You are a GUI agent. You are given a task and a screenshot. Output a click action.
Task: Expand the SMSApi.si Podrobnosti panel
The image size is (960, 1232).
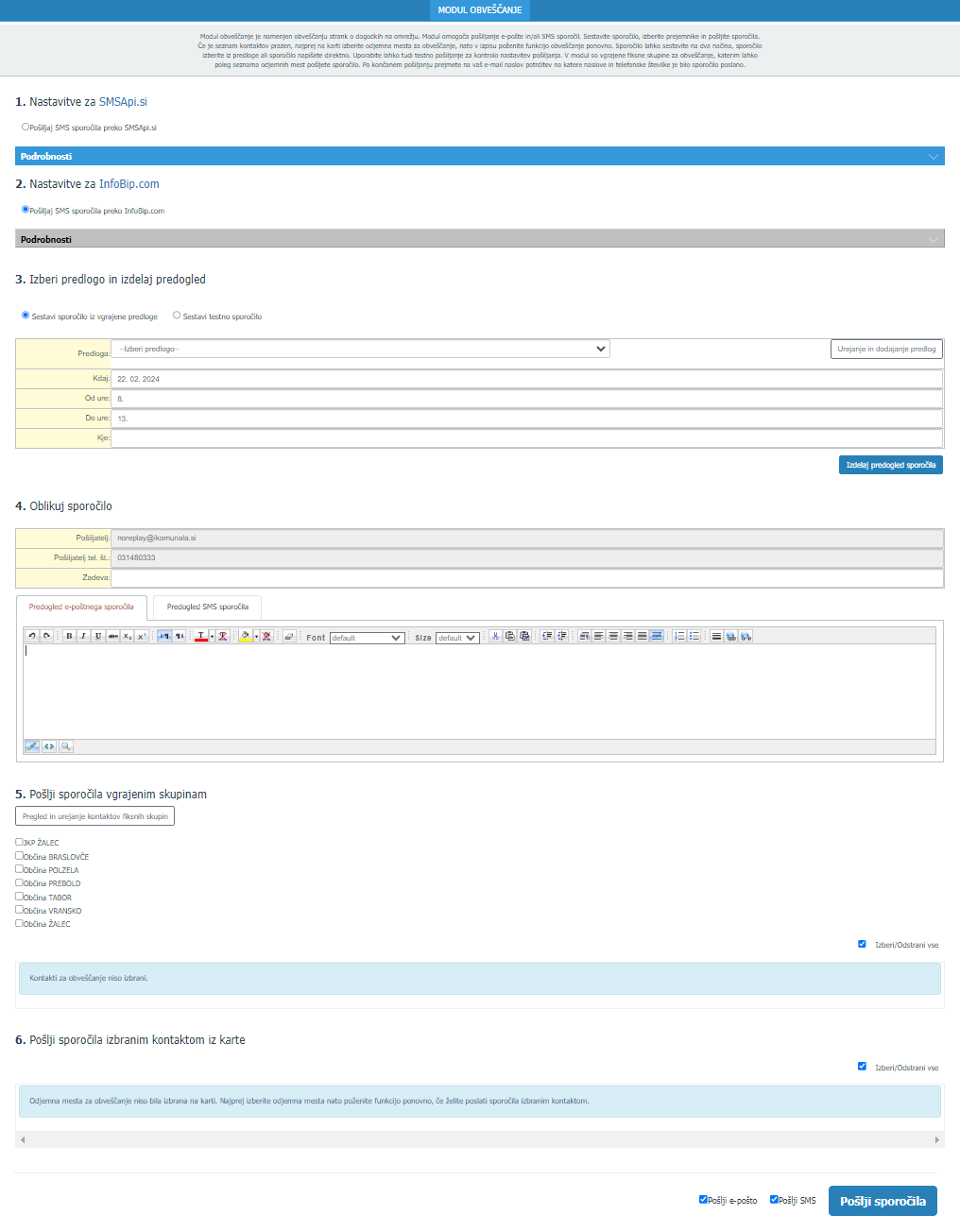pos(480,157)
